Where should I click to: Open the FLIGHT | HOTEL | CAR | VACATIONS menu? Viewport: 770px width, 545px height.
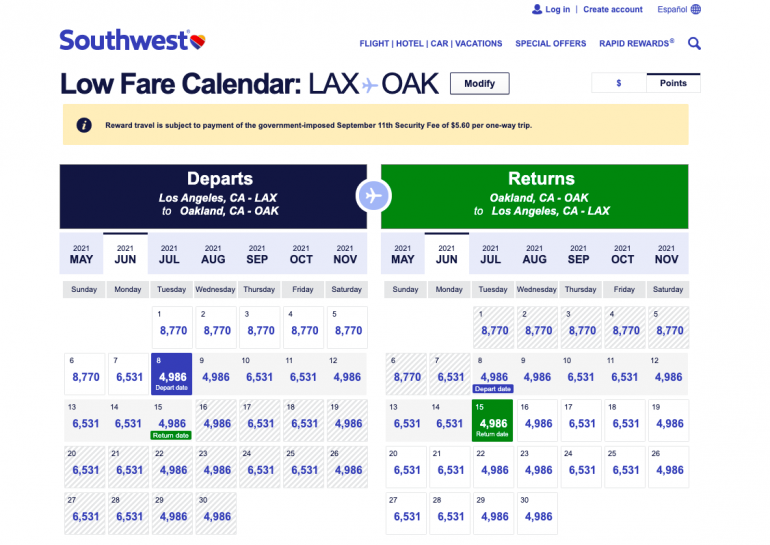click(430, 44)
